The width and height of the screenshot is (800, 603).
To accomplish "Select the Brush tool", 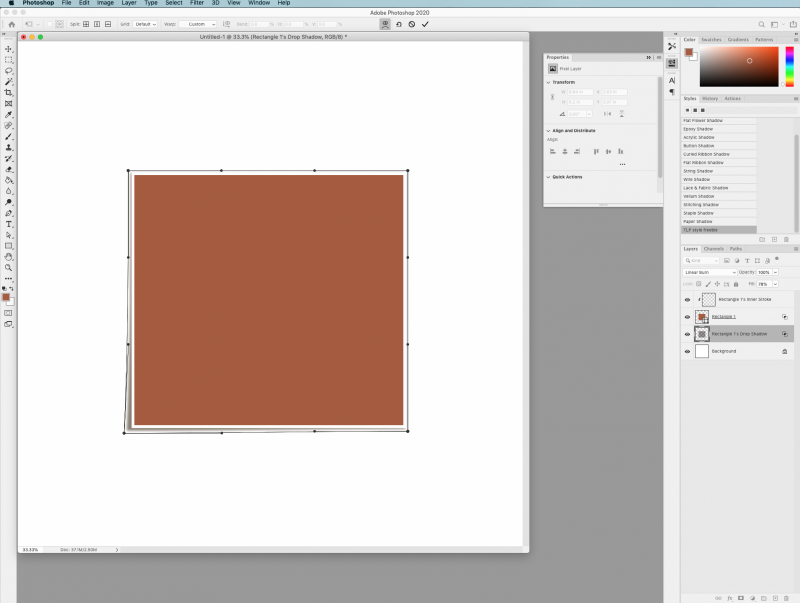I will coord(9,136).
